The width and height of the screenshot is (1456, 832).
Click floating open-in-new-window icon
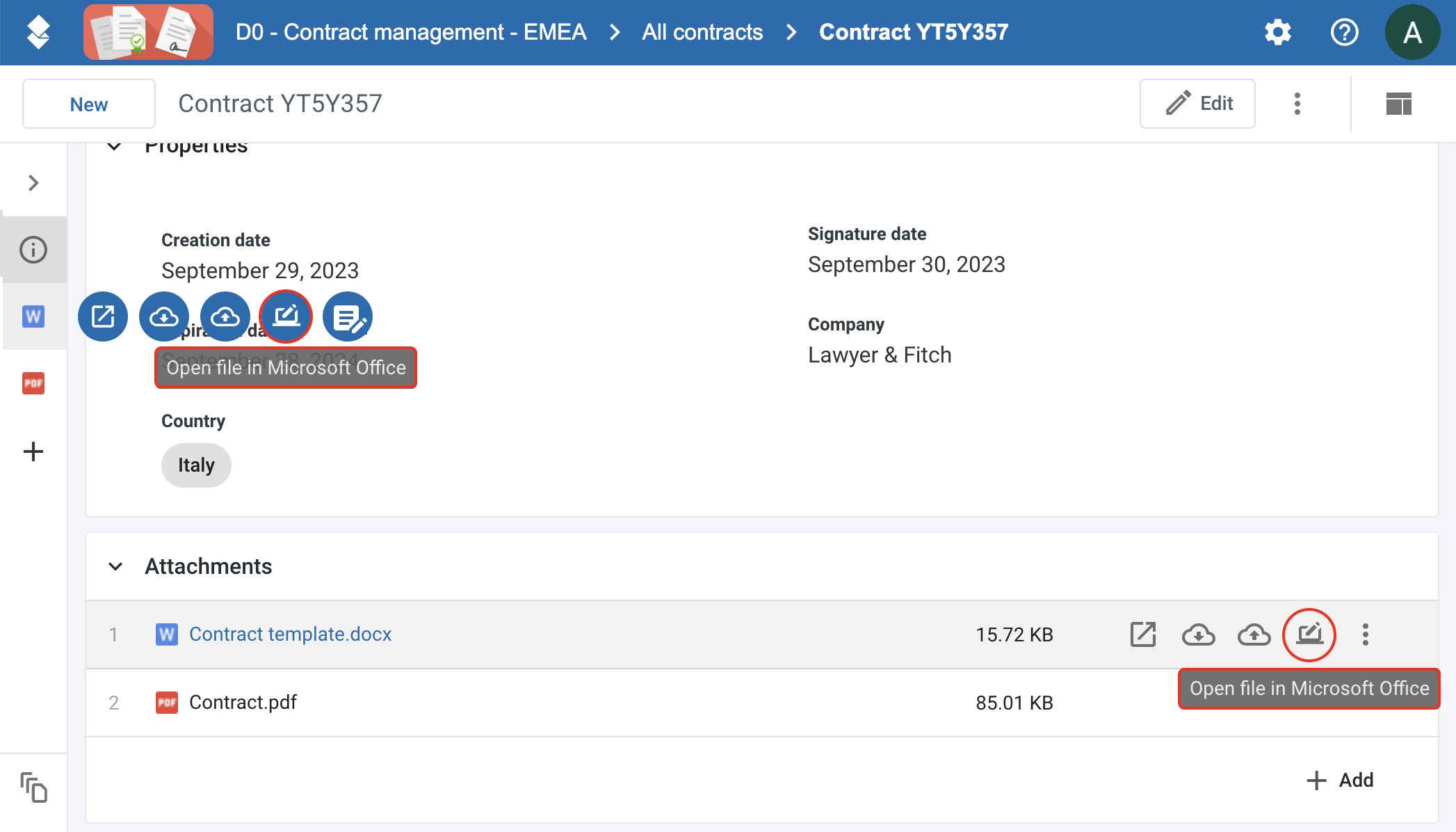coord(103,317)
